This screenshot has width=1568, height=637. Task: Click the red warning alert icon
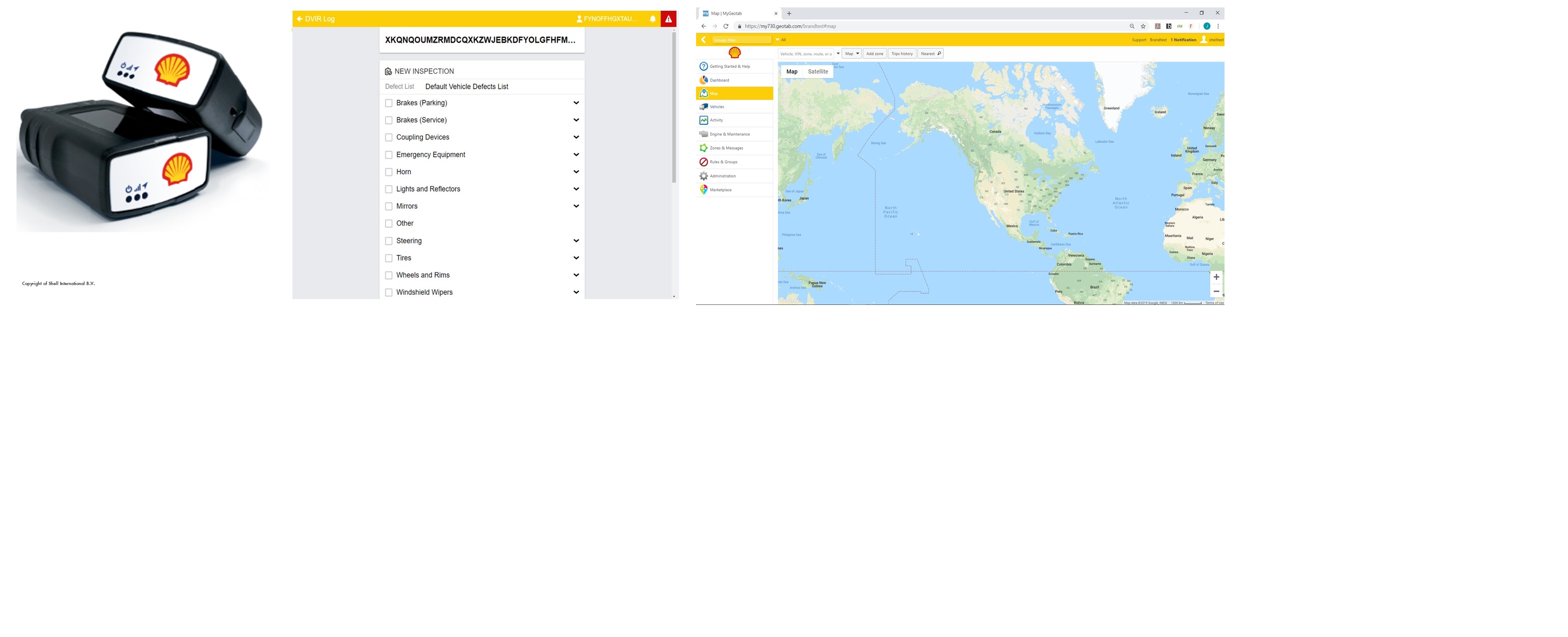coord(668,19)
